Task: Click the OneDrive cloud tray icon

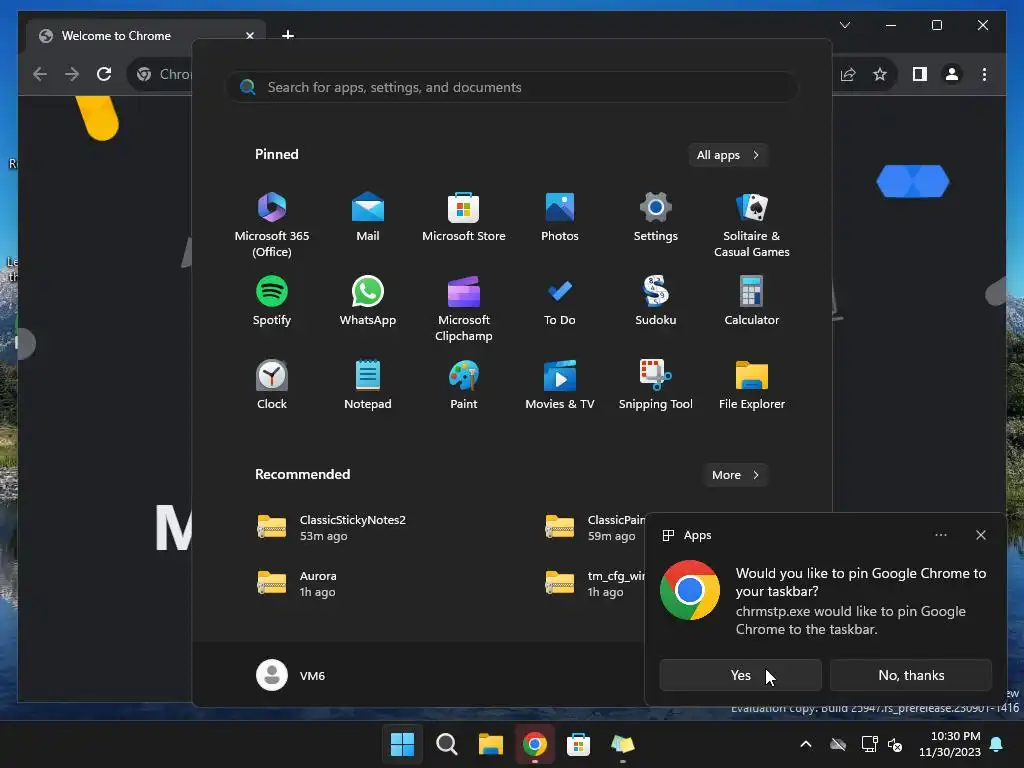Action: pos(838,744)
